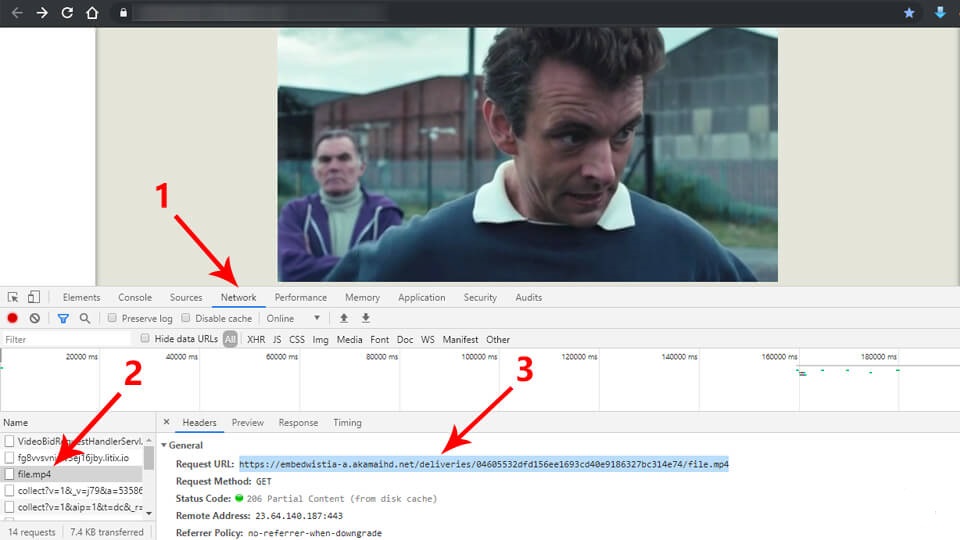Open the Online throttling dropdown
Image resolution: width=960 pixels, height=540 pixels.
coord(294,318)
